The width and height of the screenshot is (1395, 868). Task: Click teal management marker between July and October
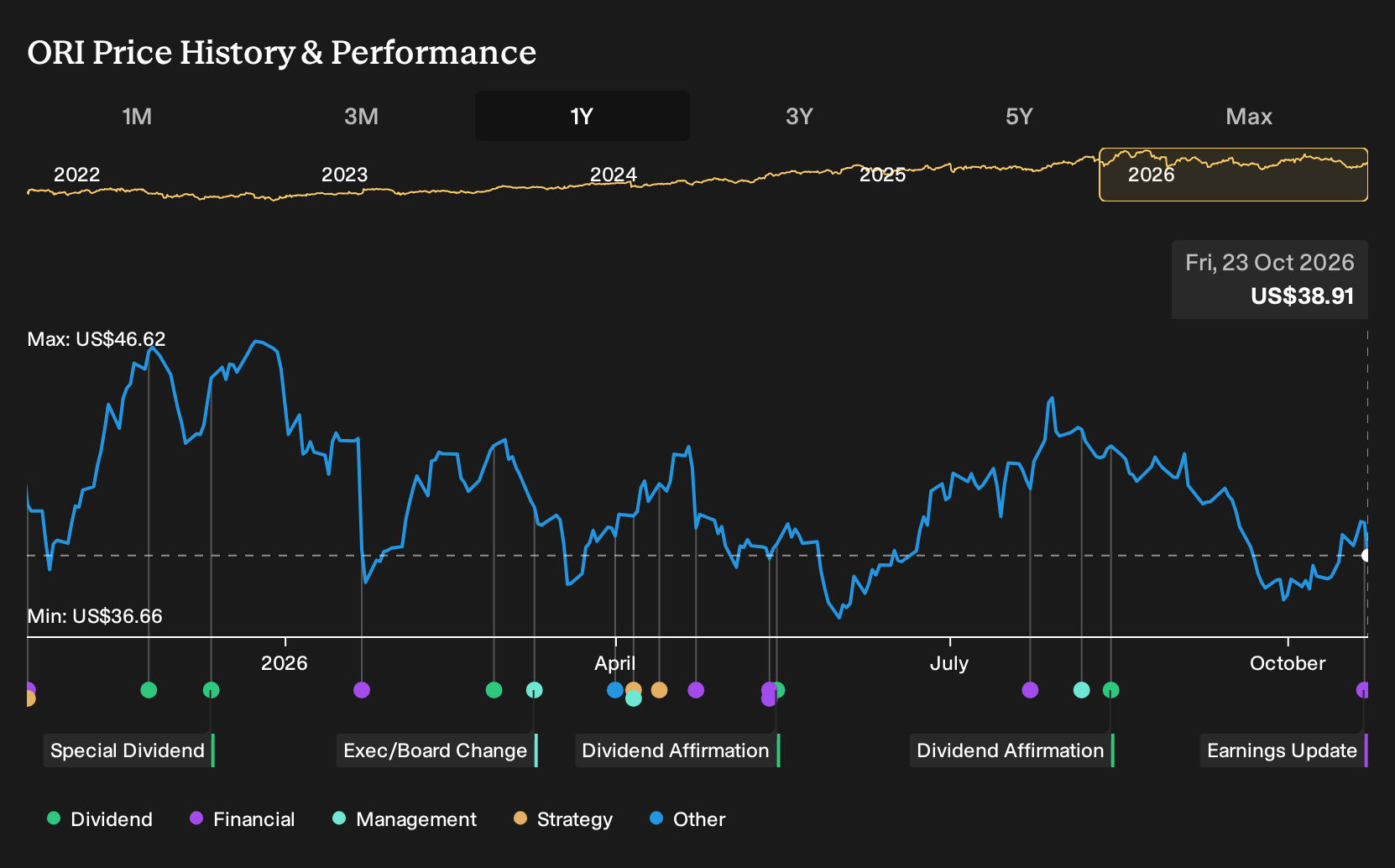point(1082,690)
